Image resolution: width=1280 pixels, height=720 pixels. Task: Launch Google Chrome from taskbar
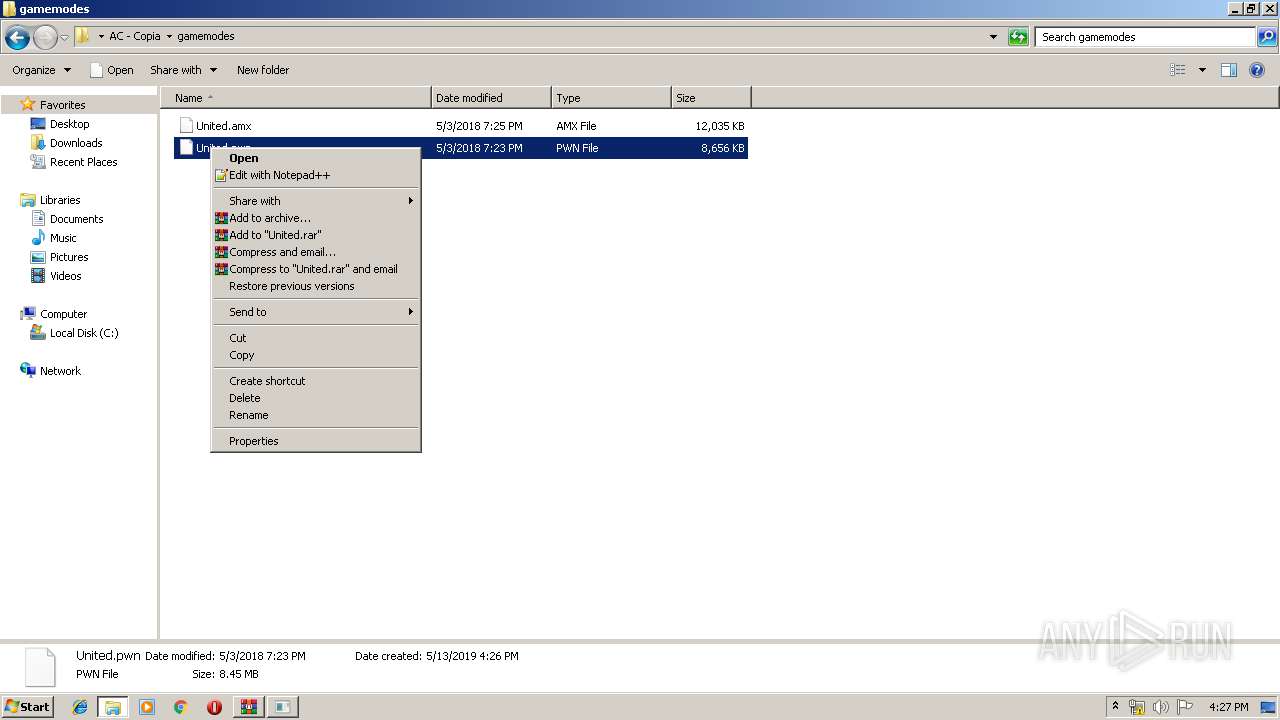click(x=181, y=707)
